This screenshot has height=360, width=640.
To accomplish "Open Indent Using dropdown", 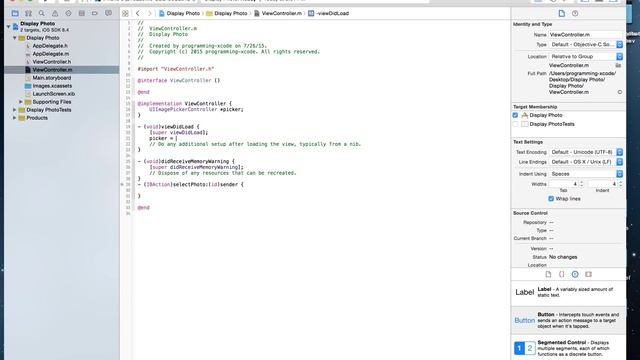I will tap(586, 174).
